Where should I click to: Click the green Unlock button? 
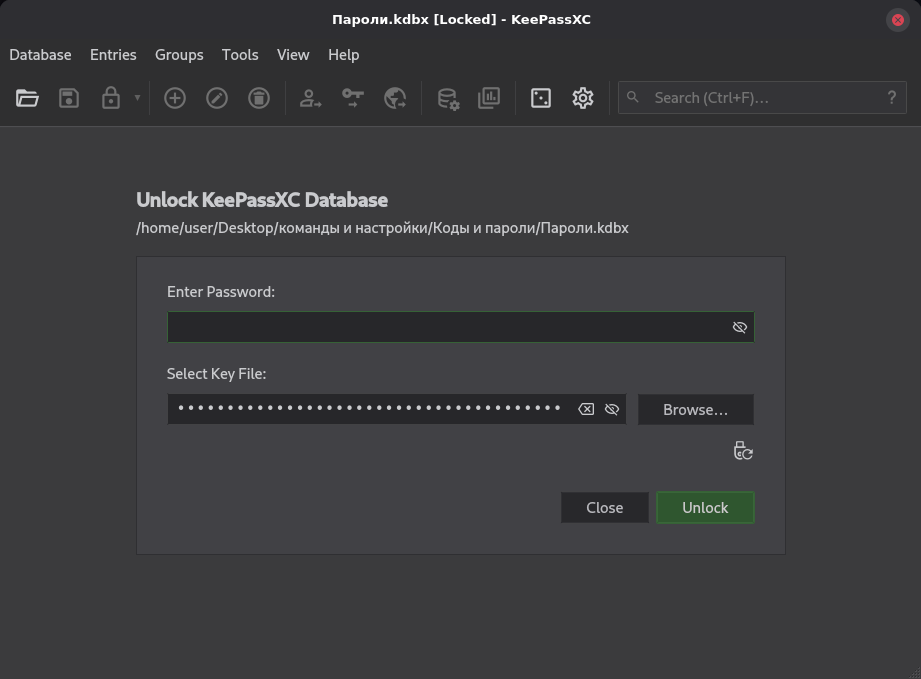(x=705, y=507)
